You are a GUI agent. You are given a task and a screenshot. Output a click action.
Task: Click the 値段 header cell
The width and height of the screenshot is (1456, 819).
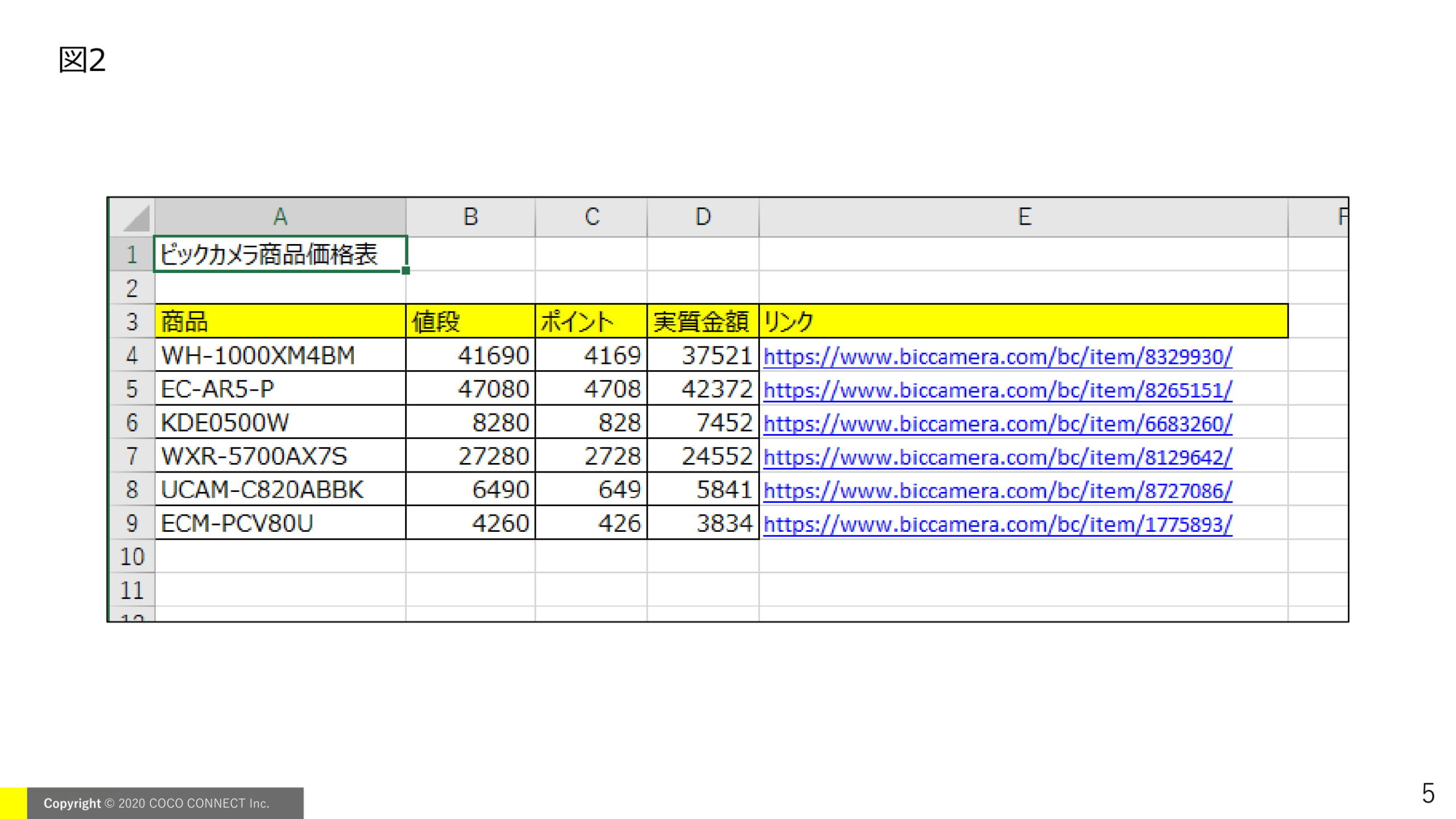(x=470, y=321)
